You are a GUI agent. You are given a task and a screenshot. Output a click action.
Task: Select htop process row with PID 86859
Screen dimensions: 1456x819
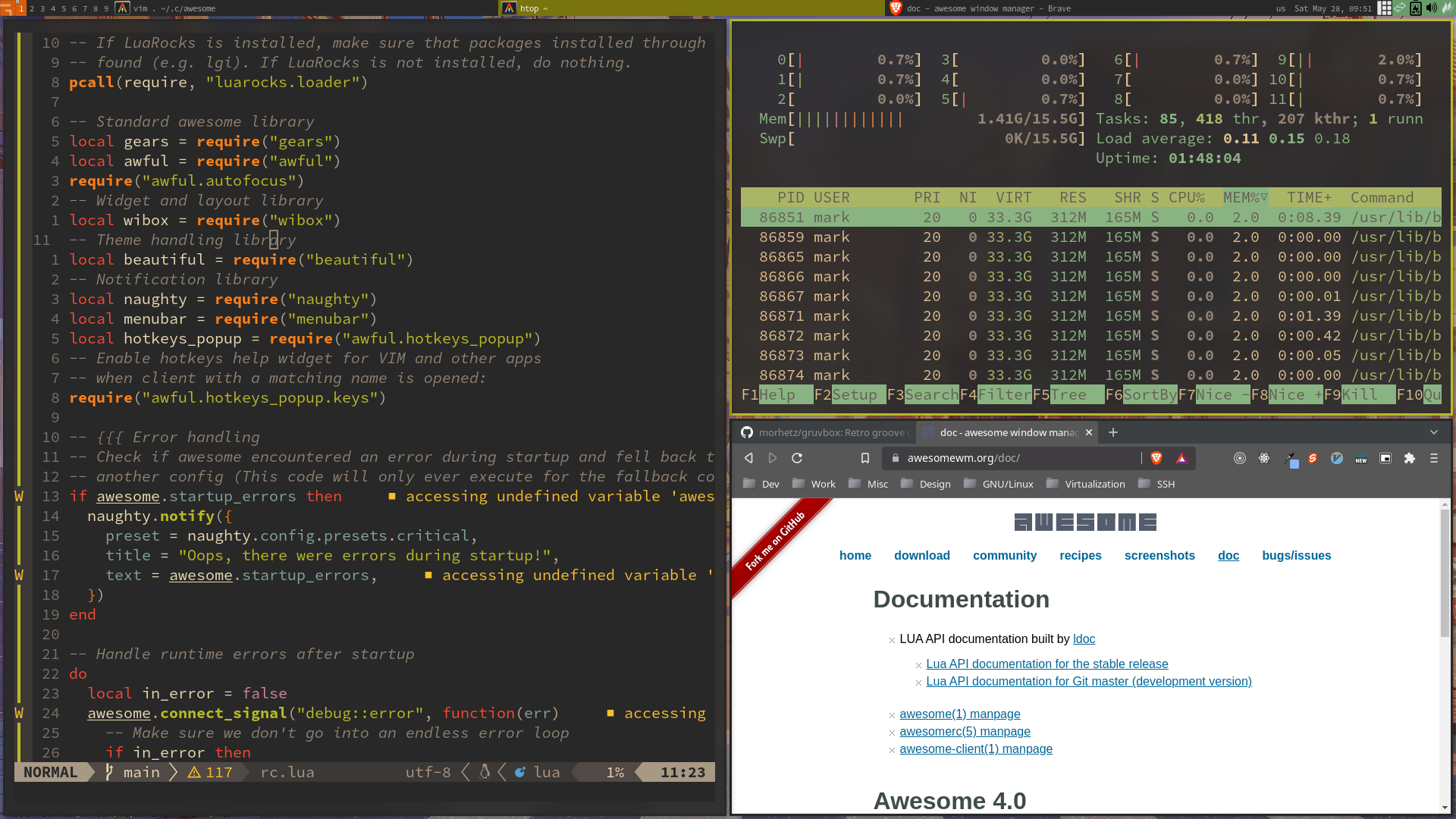click(1091, 237)
